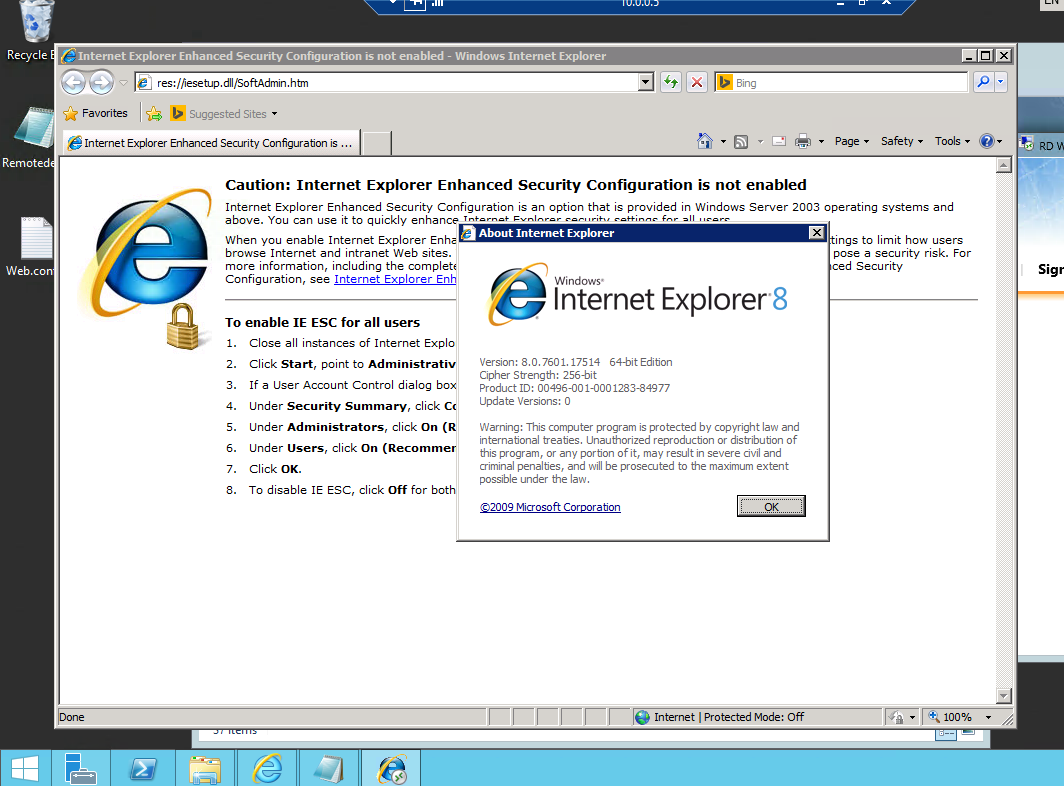Click the Cipher Strength: 256-bit text

coord(538,375)
